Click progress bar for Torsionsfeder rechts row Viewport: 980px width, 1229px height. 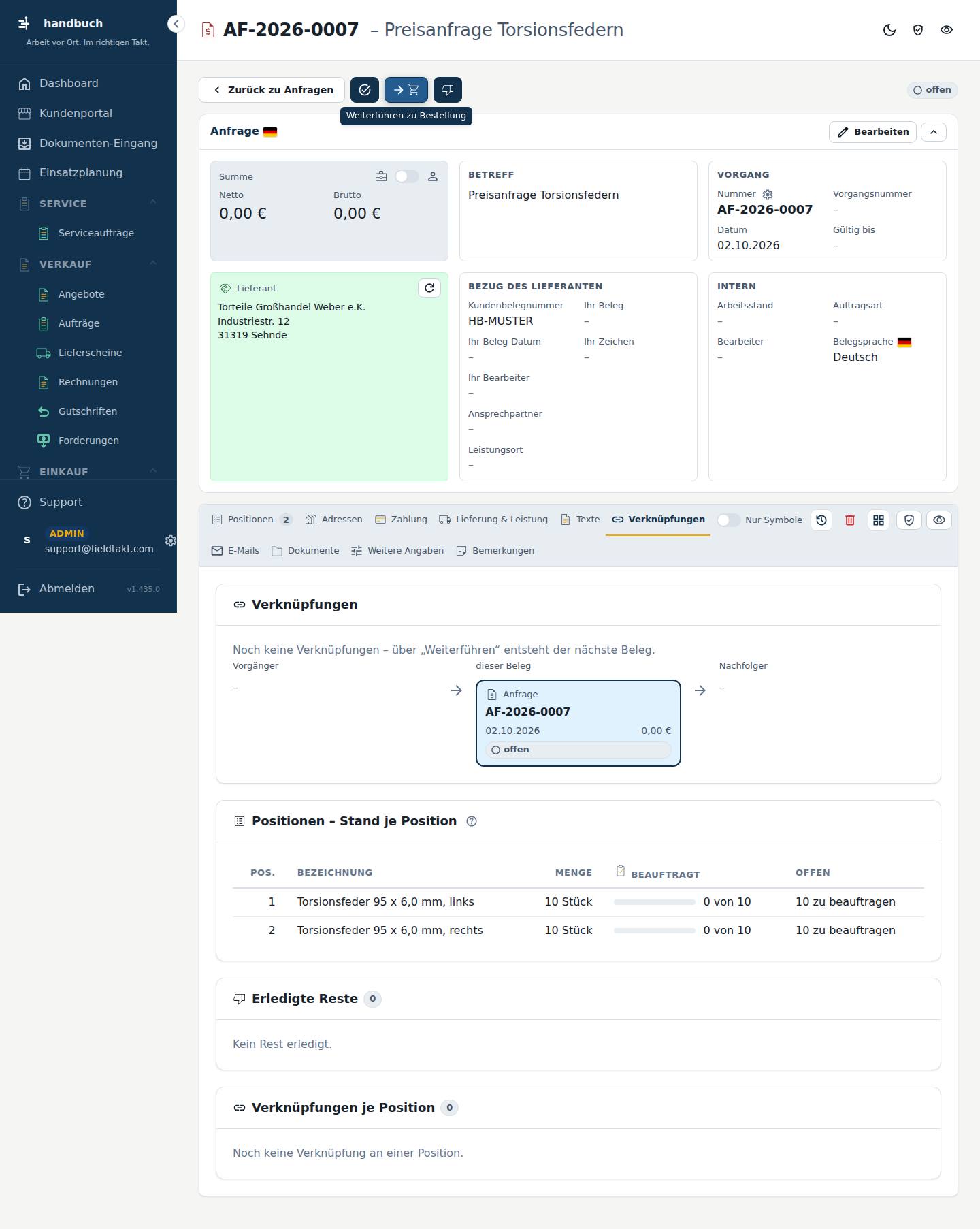[655, 931]
